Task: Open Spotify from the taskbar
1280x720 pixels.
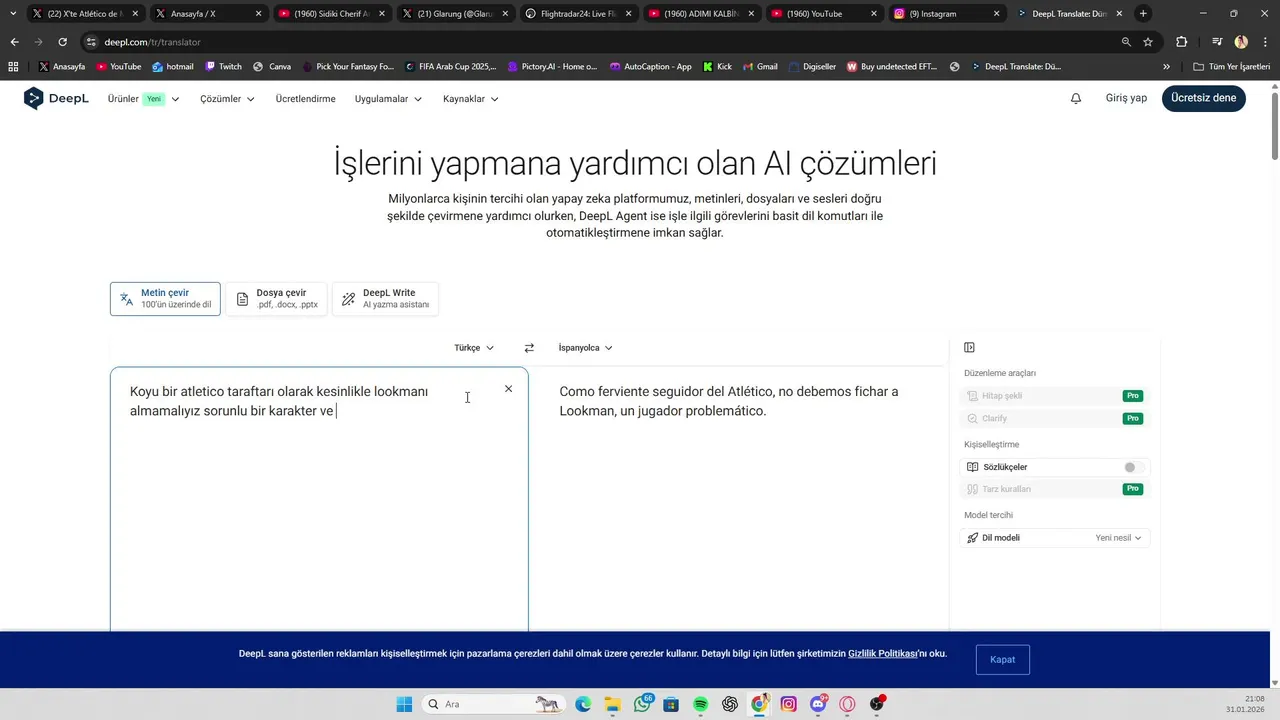Action: pyautogui.click(x=700, y=704)
